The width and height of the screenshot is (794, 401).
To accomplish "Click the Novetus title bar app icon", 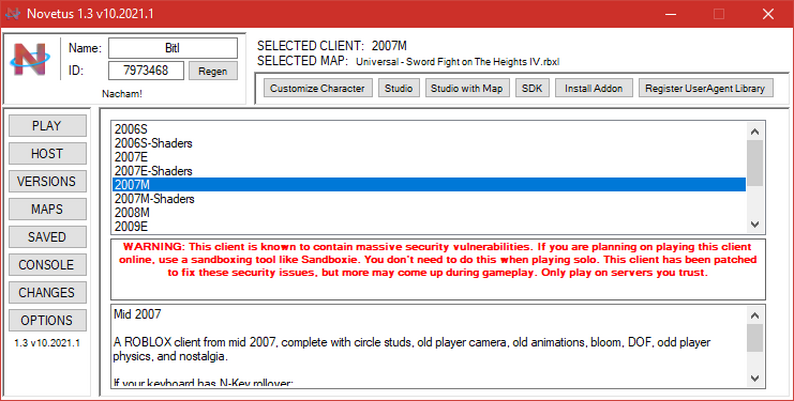I will click(13, 14).
